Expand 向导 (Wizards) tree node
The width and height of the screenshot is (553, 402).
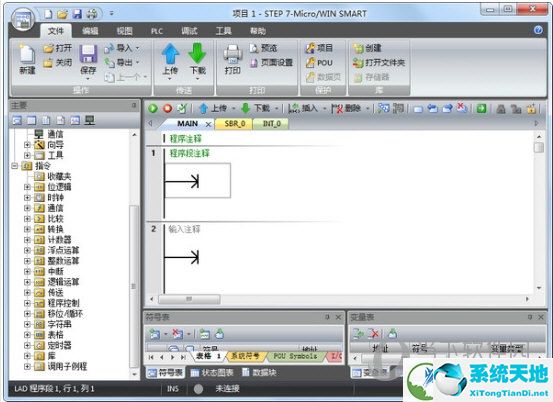28,145
